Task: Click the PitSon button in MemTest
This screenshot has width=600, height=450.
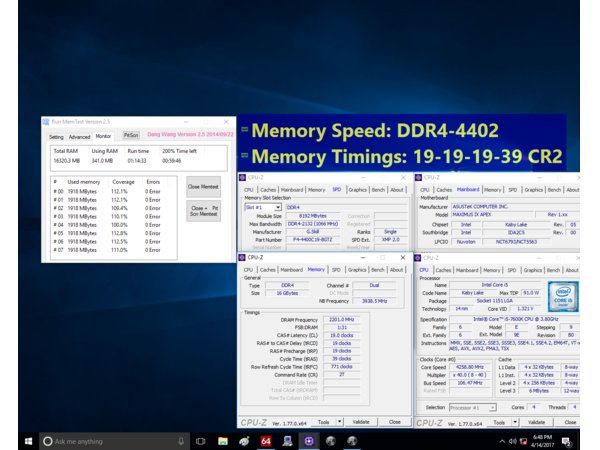Action: pos(131,135)
